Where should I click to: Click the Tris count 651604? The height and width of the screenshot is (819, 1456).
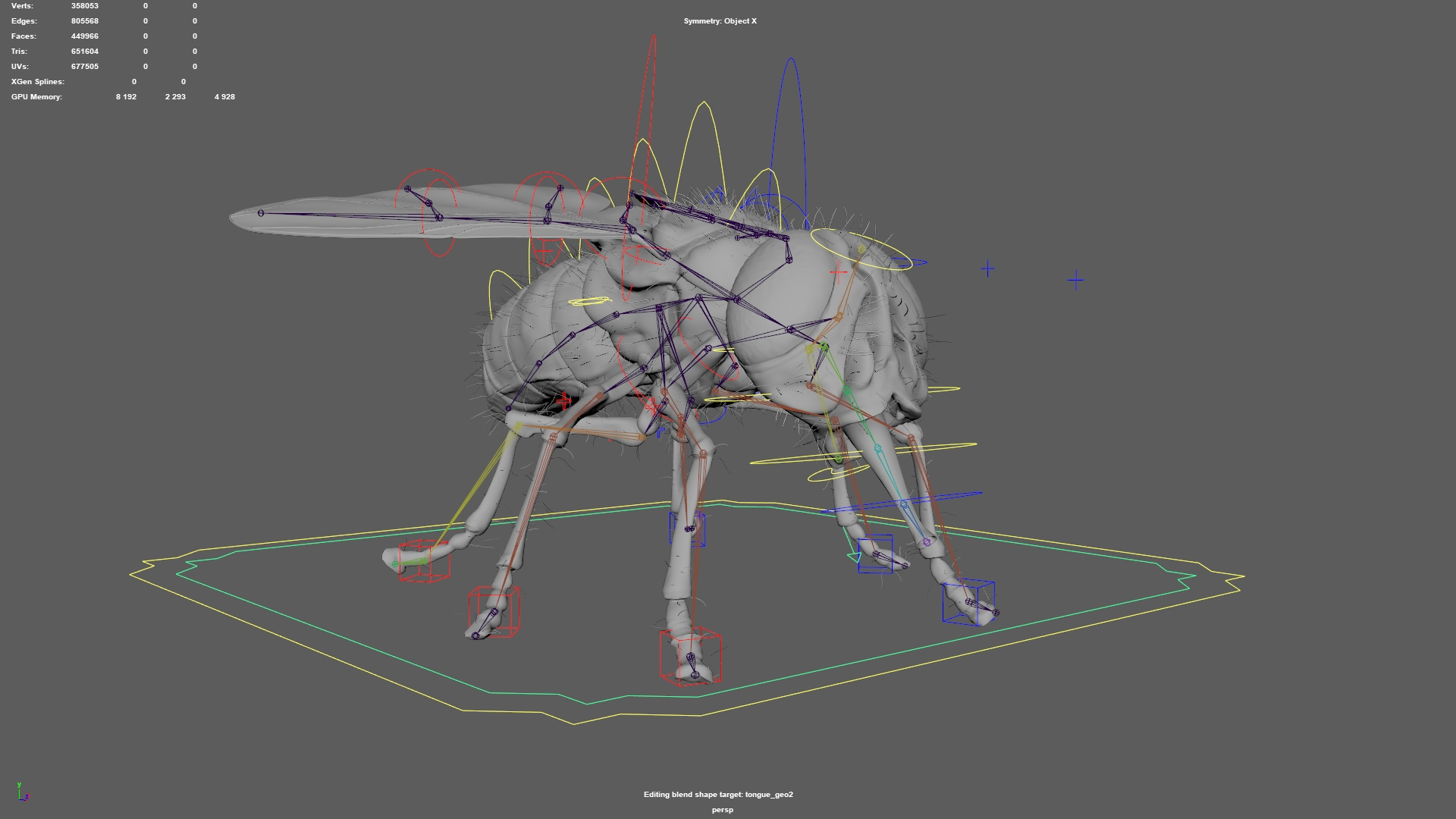85,52
